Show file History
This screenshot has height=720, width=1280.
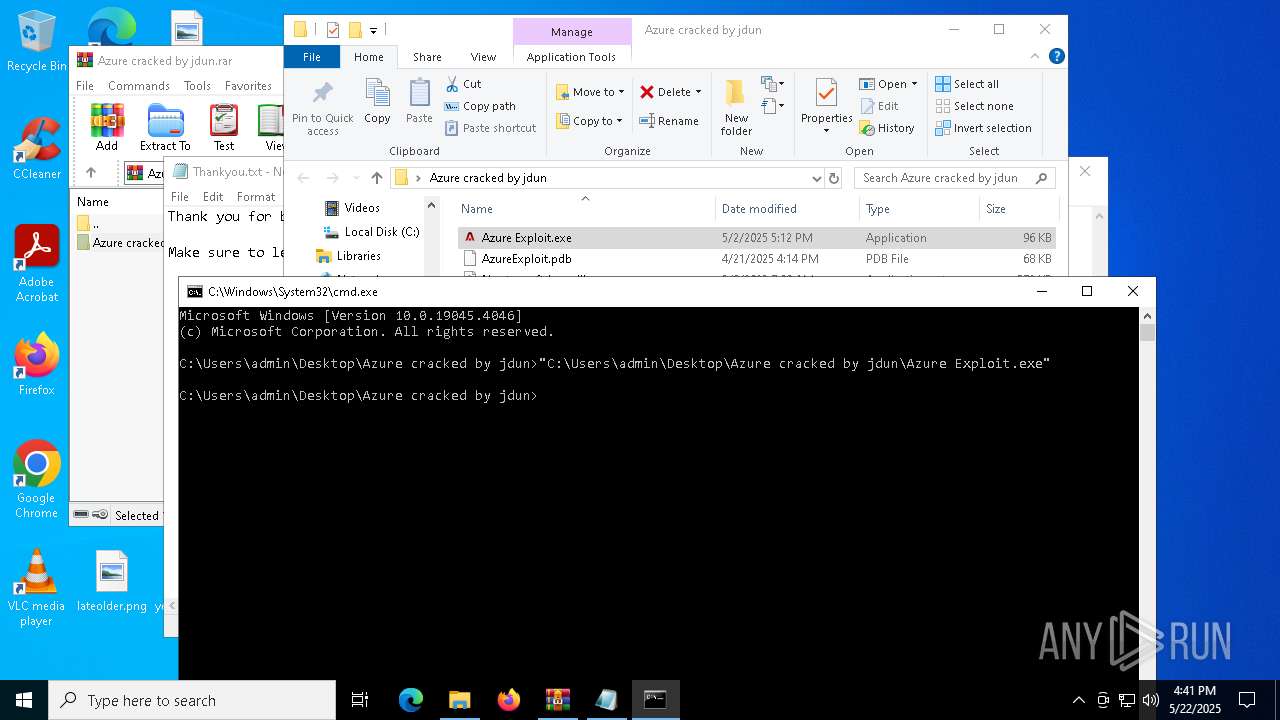886,128
